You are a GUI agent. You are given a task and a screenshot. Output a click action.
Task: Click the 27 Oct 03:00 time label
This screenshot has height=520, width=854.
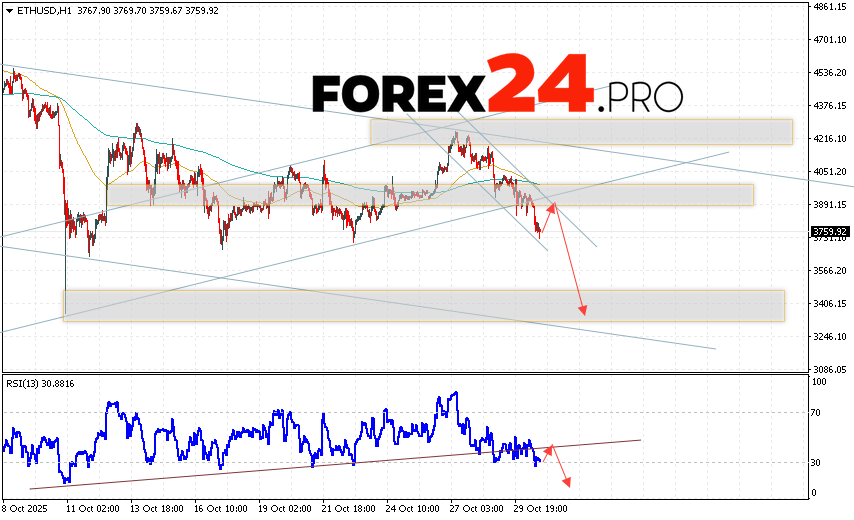pos(475,509)
